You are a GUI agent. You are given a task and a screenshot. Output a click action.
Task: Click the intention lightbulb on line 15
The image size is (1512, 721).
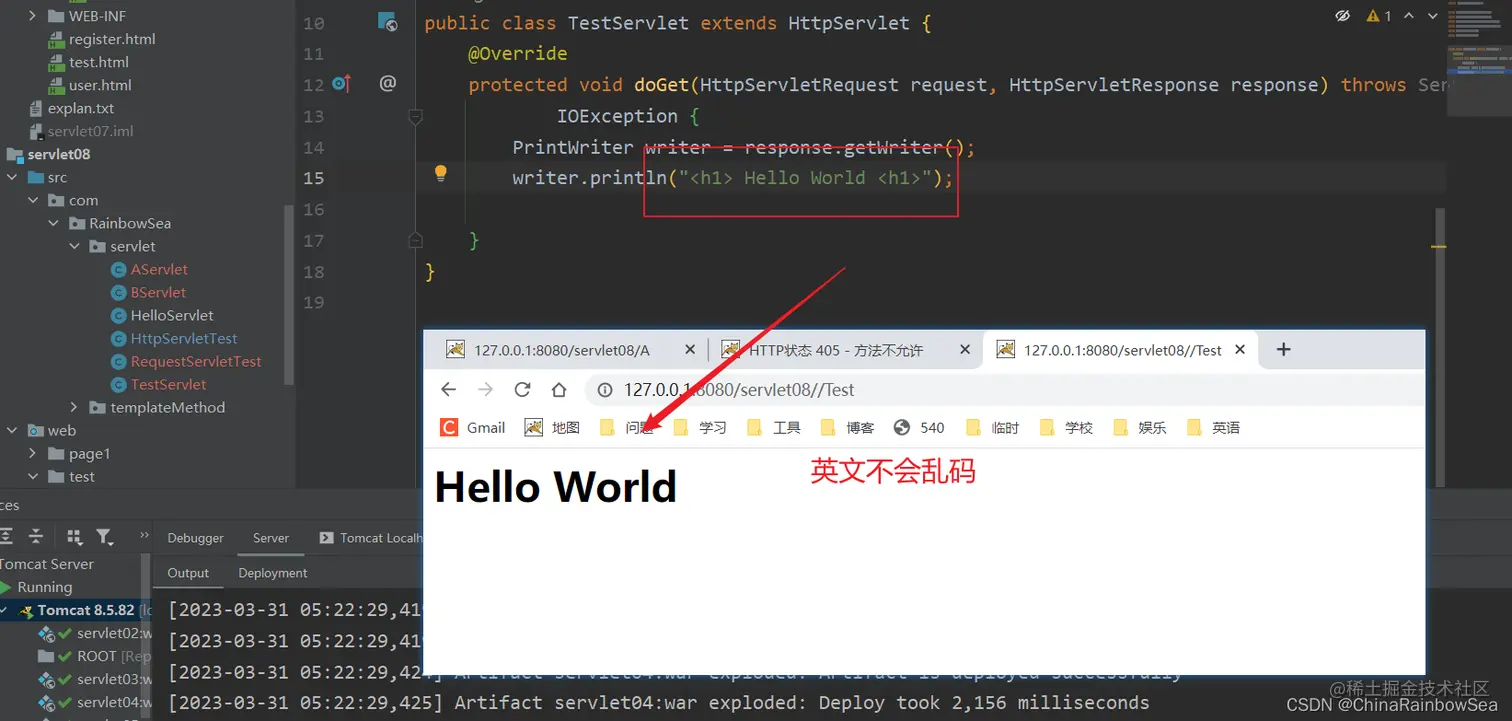[440, 174]
